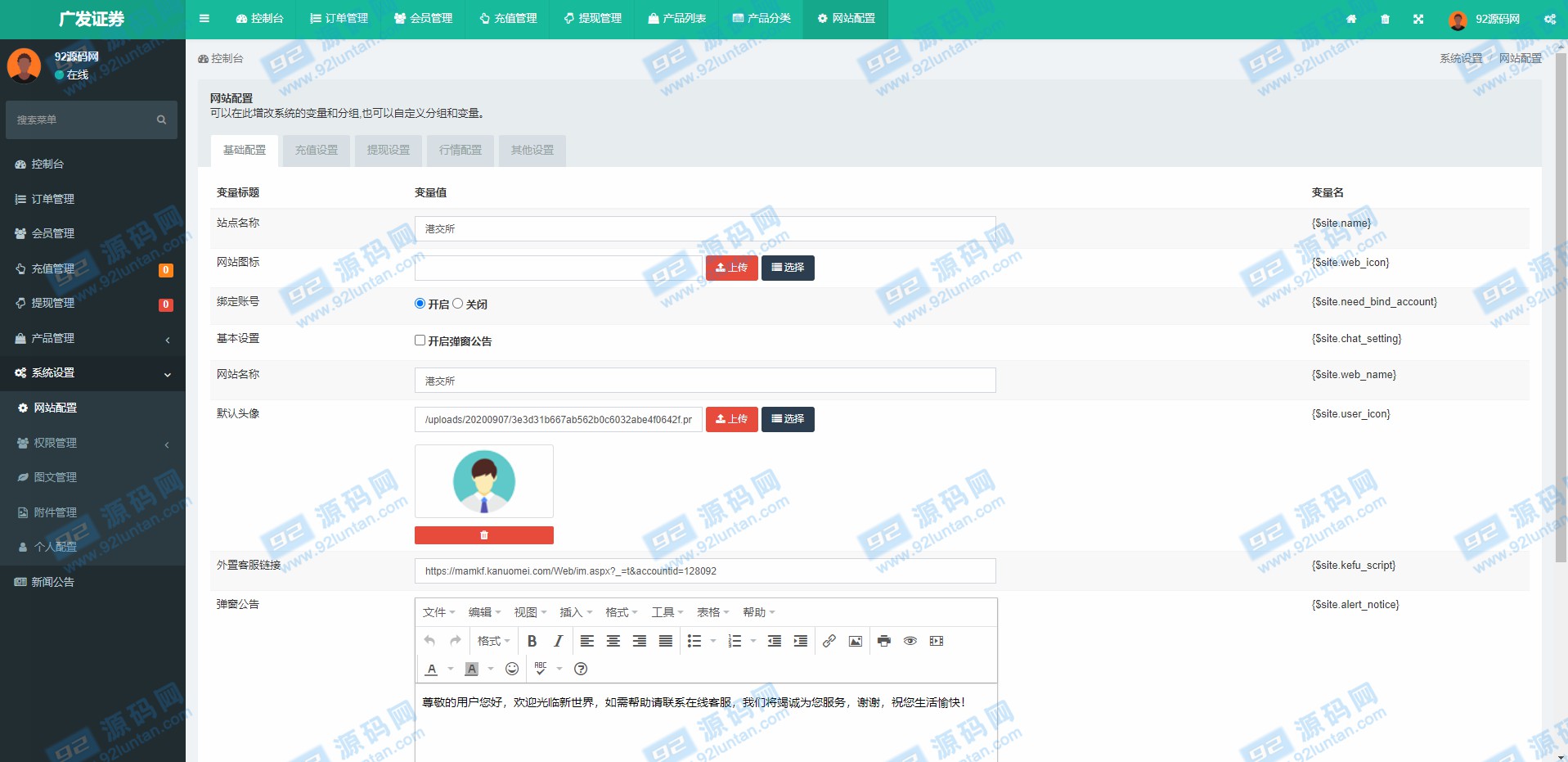Click 上传 button for 网站图标
Viewport: 1568px width, 762px height.
point(731,268)
